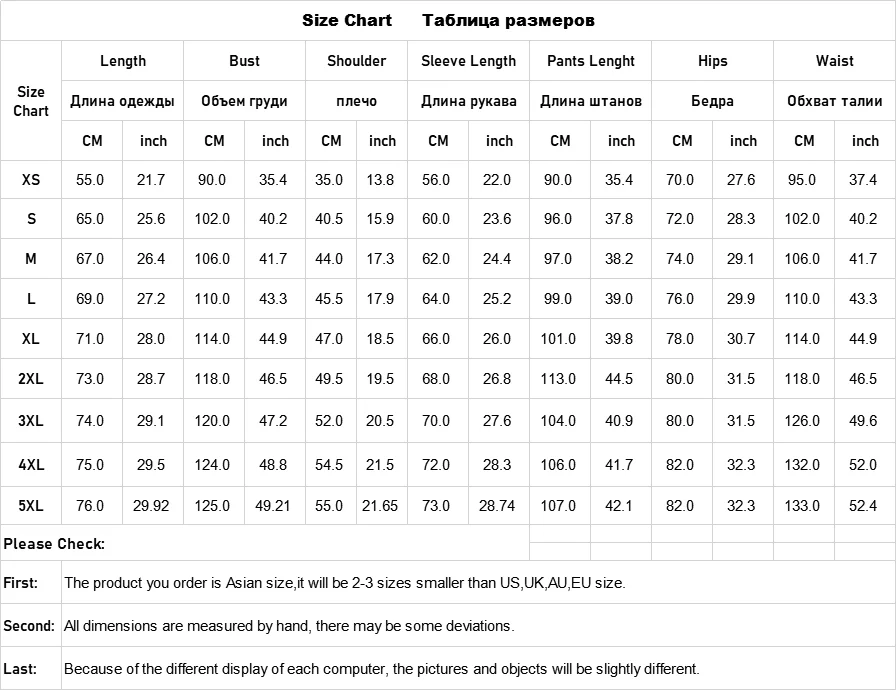Image resolution: width=896 pixels, height=690 pixels.
Task: Click the 5XL sleeve inch value 28.74
Action: coord(497,506)
